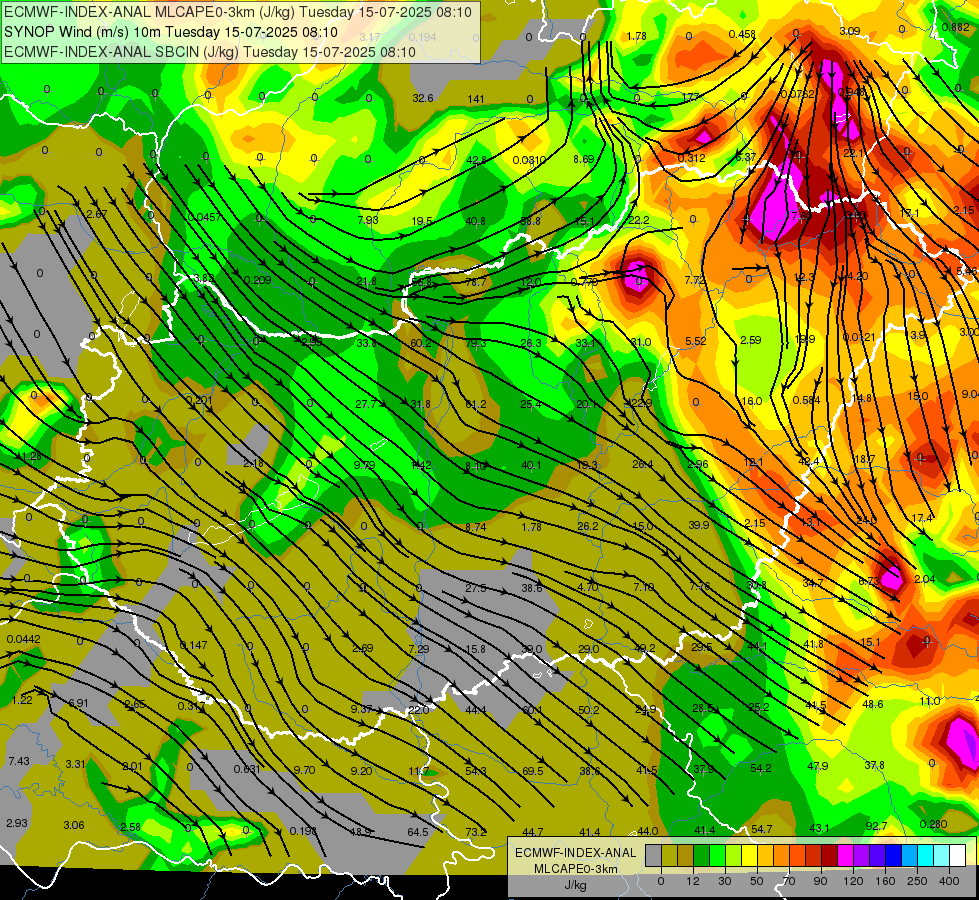Viewport: 979px width, 900px height.
Task: Click the map value 48.6
Action: pos(872,704)
